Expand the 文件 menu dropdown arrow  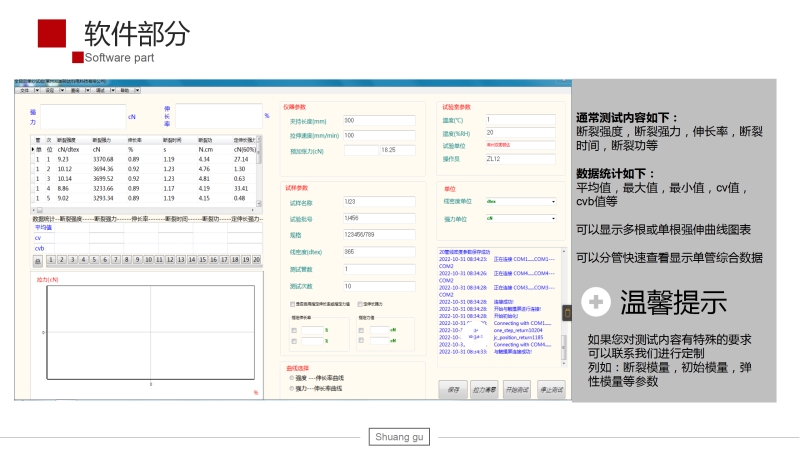pyautogui.click(x=38, y=90)
